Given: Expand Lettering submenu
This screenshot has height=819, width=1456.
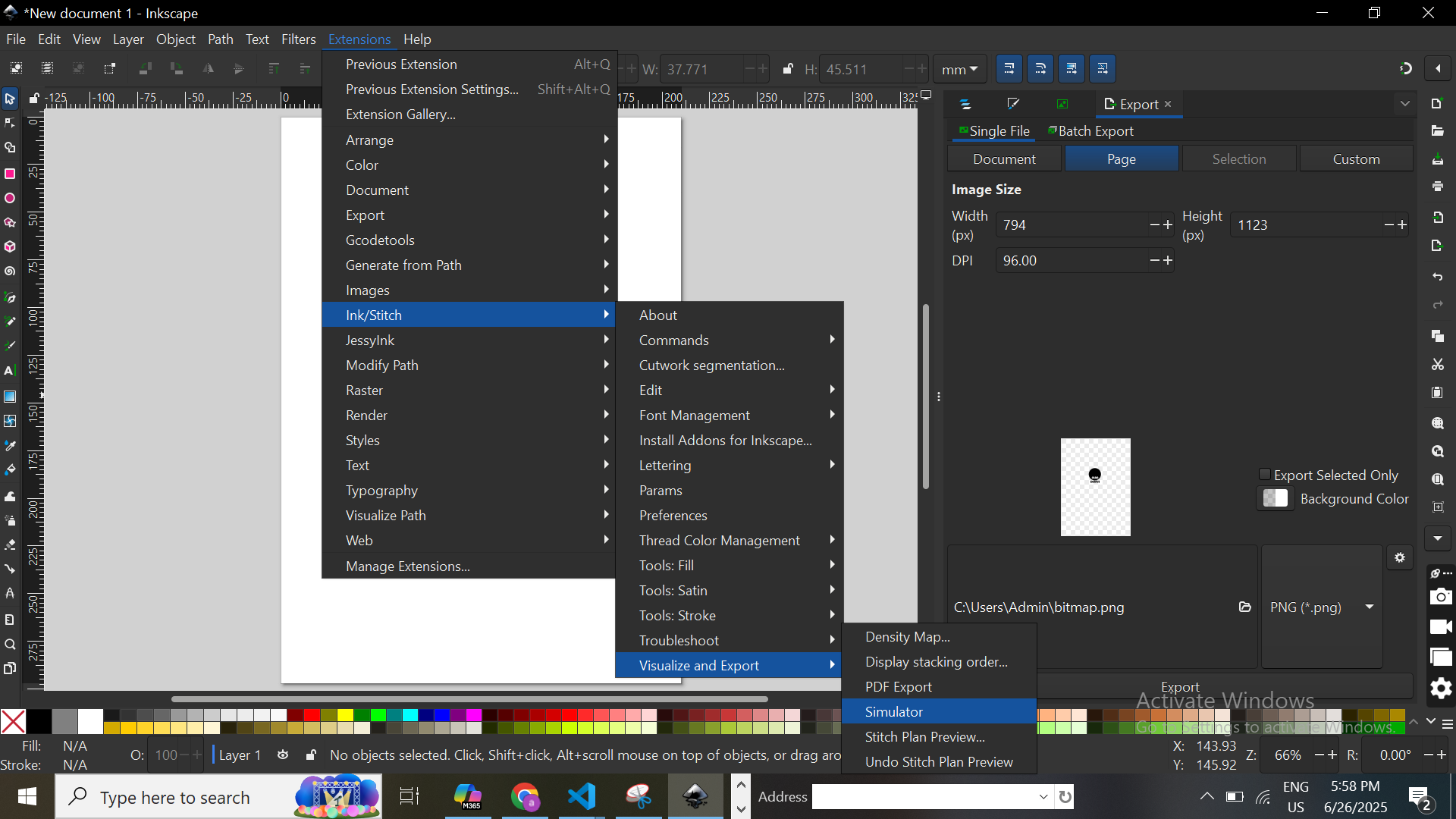Looking at the screenshot, I should coord(730,465).
